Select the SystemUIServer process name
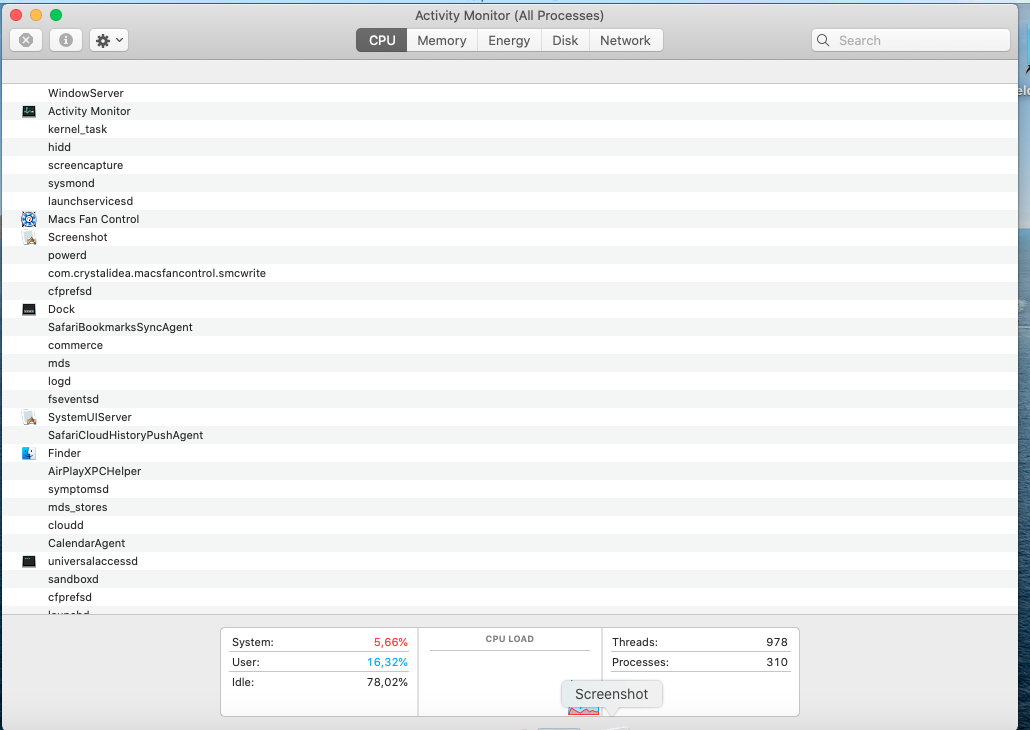Image resolution: width=1030 pixels, height=730 pixels. tap(90, 417)
